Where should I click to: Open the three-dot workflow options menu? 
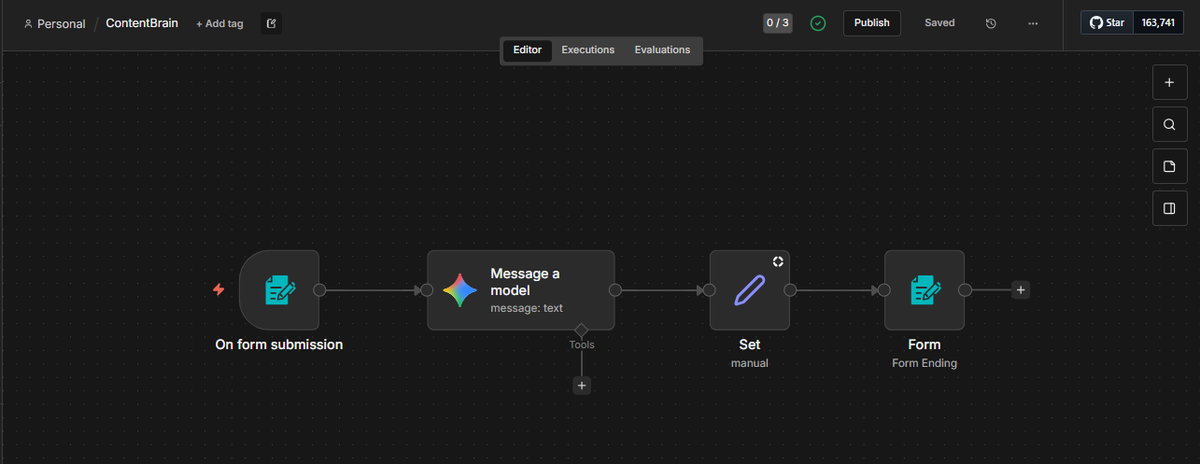click(x=1033, y=23)
